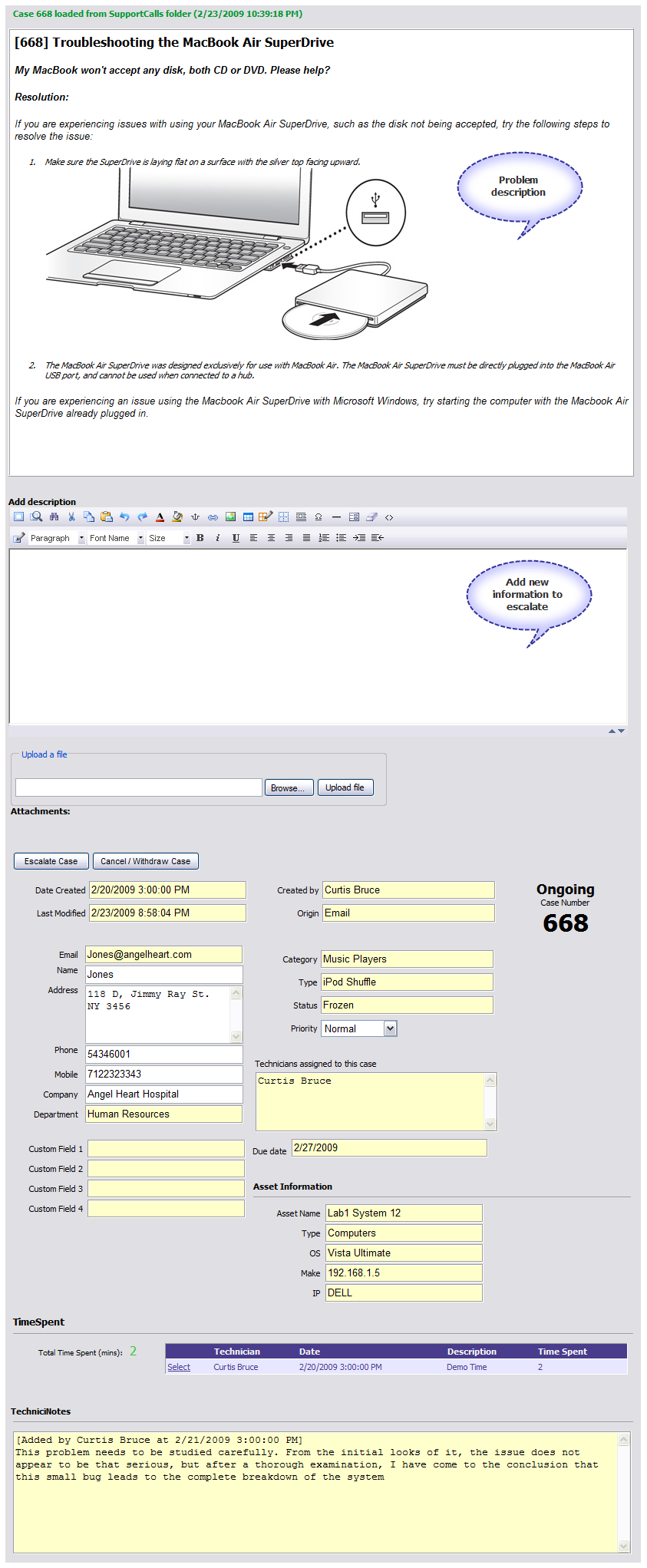Click the Browse... button
Image resolution: width=647 pixels, height=1568 pixels.
click(289, 787)
